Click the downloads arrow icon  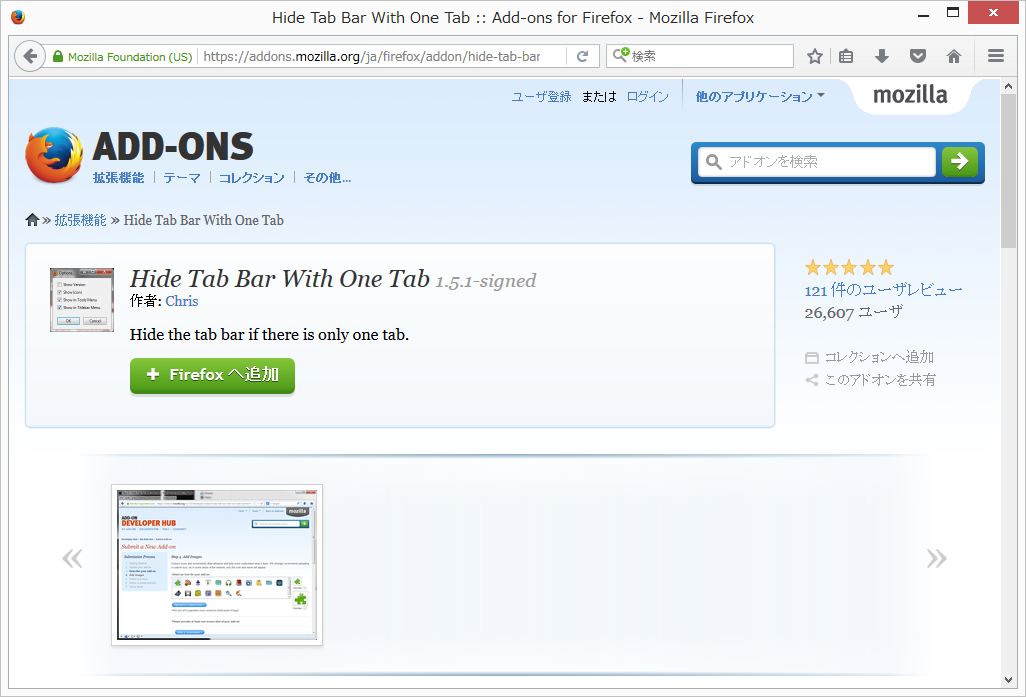(881, 56)
